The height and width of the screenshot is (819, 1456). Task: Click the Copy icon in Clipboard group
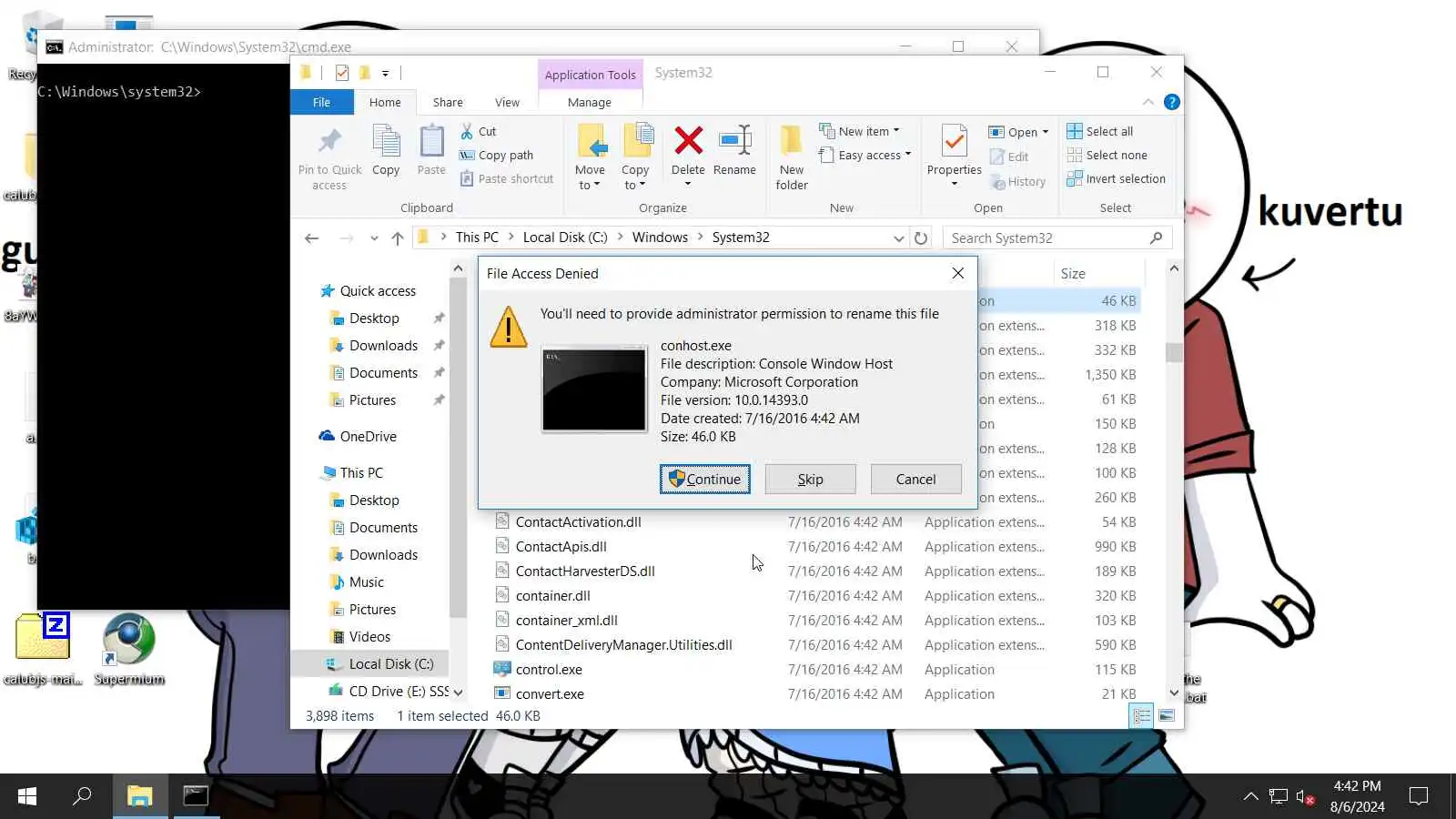(386, 142)
